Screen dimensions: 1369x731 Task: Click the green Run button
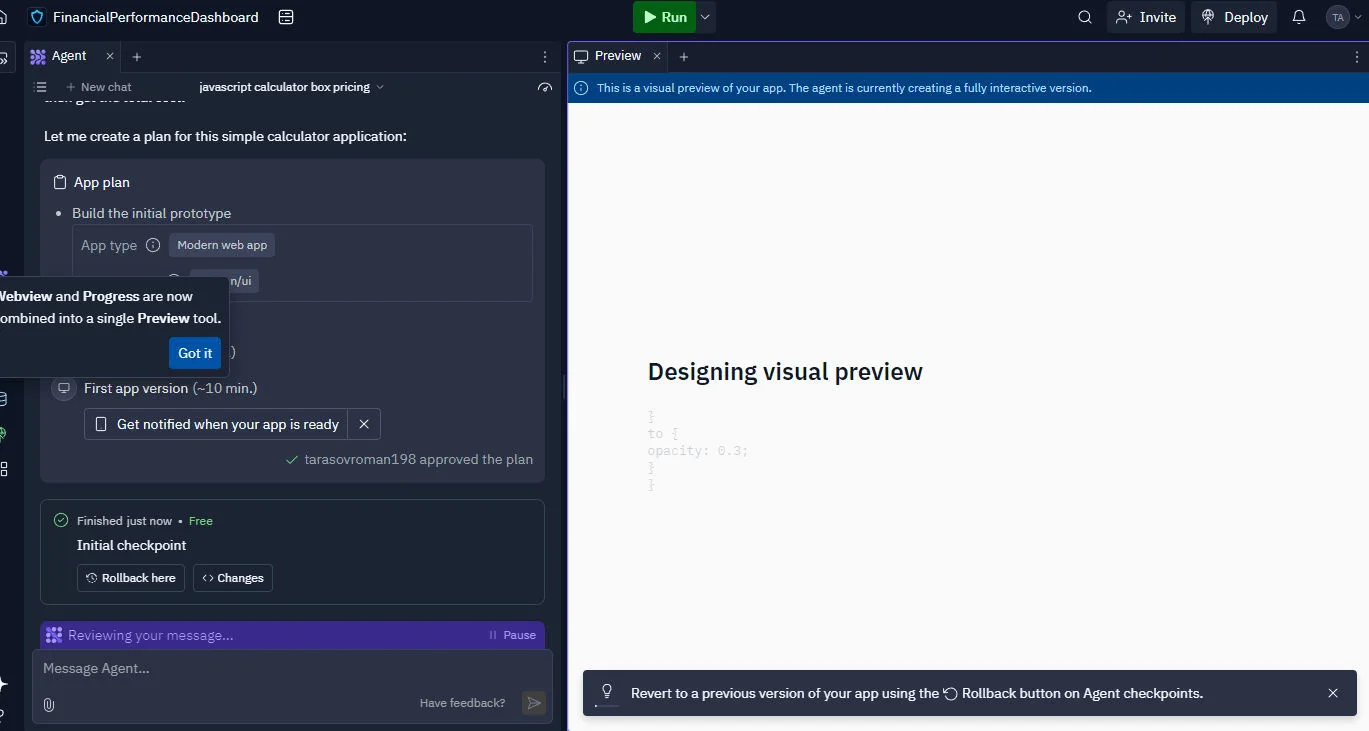point(664,17)
